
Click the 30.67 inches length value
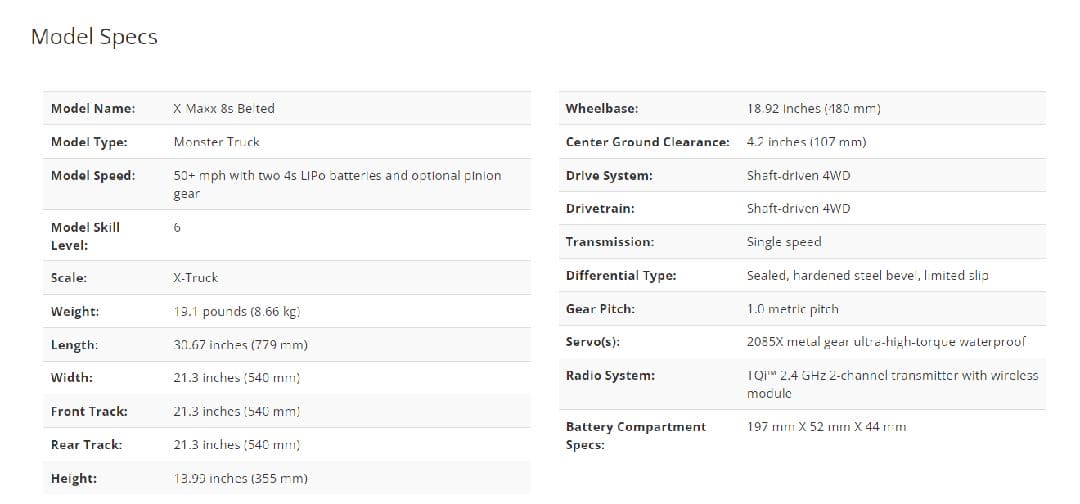pyautogui.click(x=240, y=345)
